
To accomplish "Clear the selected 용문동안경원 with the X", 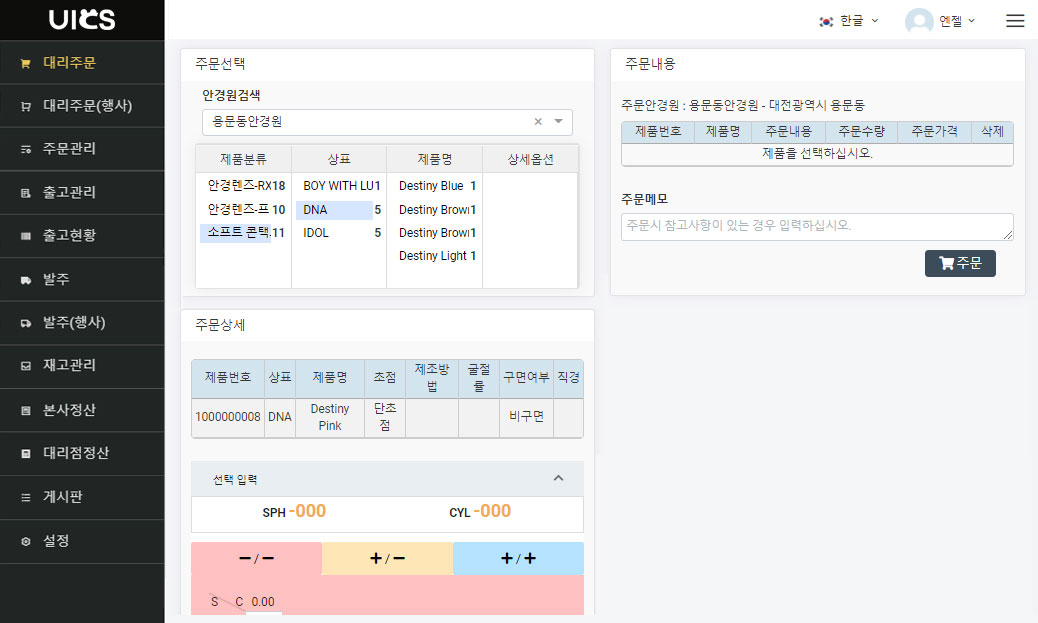I will [537, 121].
